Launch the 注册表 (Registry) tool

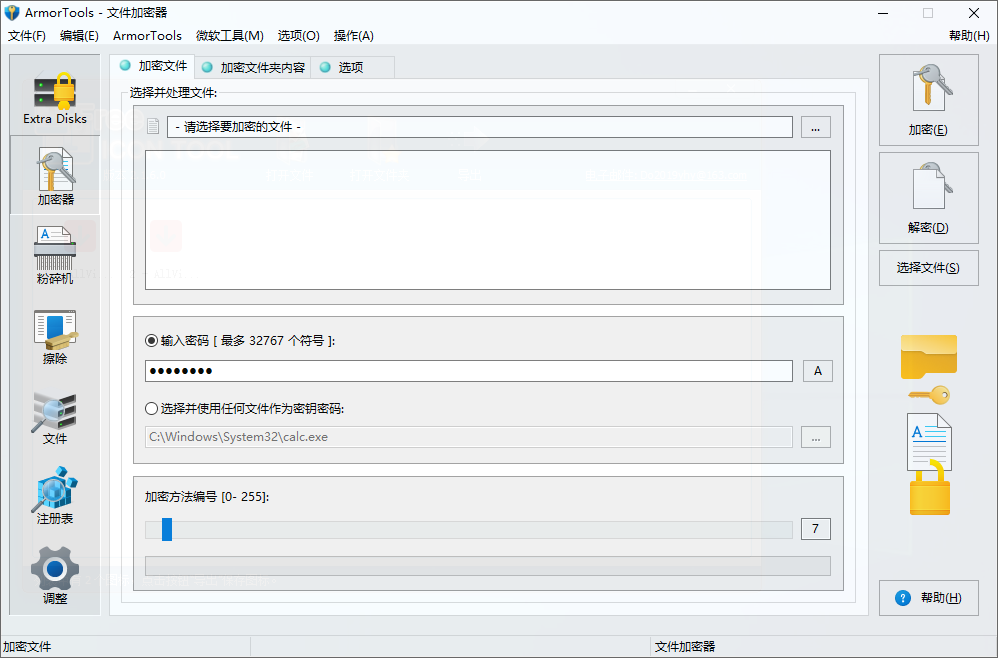[x=54, y=495]
